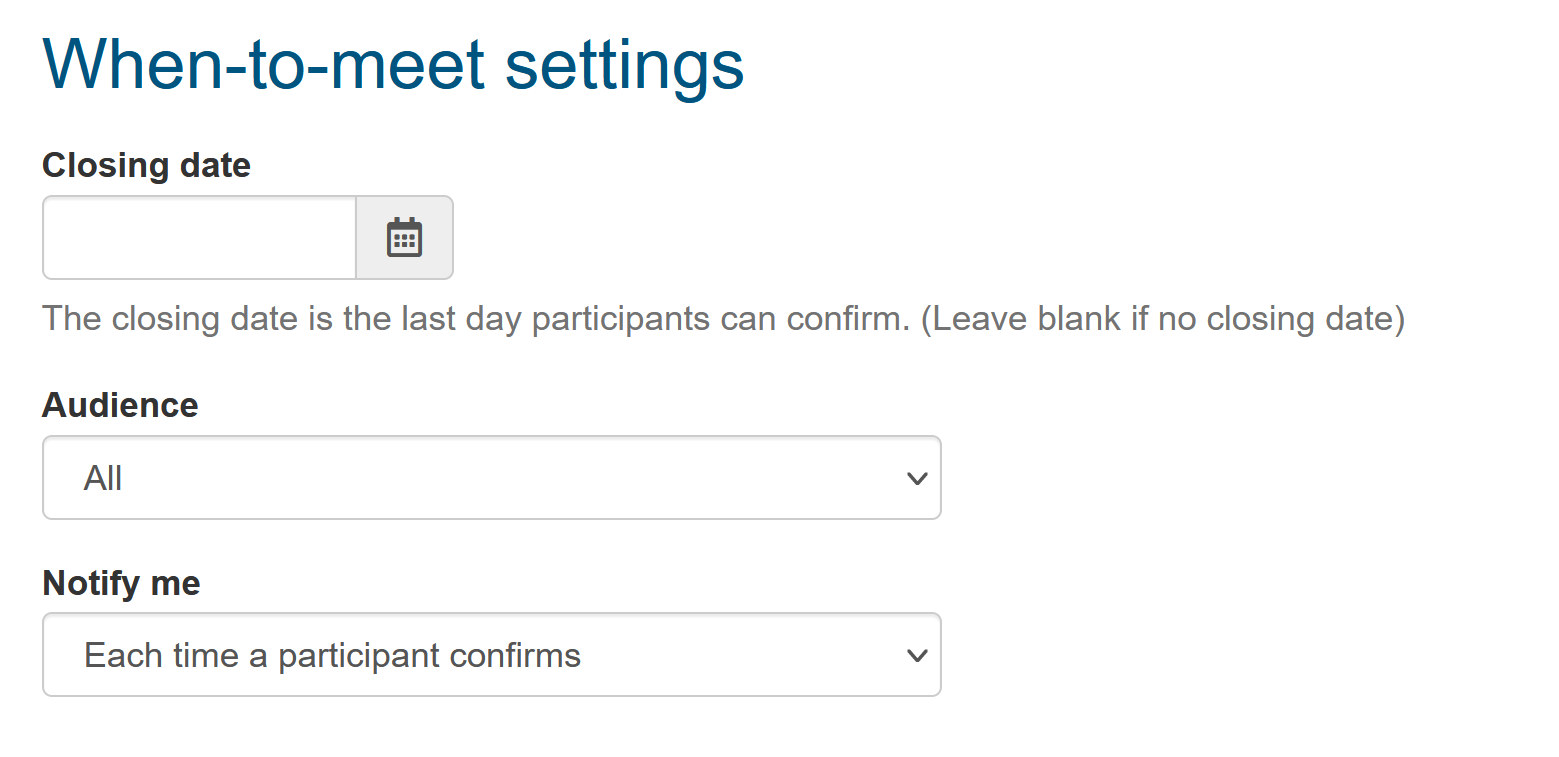1559x757 pixels.
Task: Click 'When-to-meet' in the page title
Action: (263, 63)
